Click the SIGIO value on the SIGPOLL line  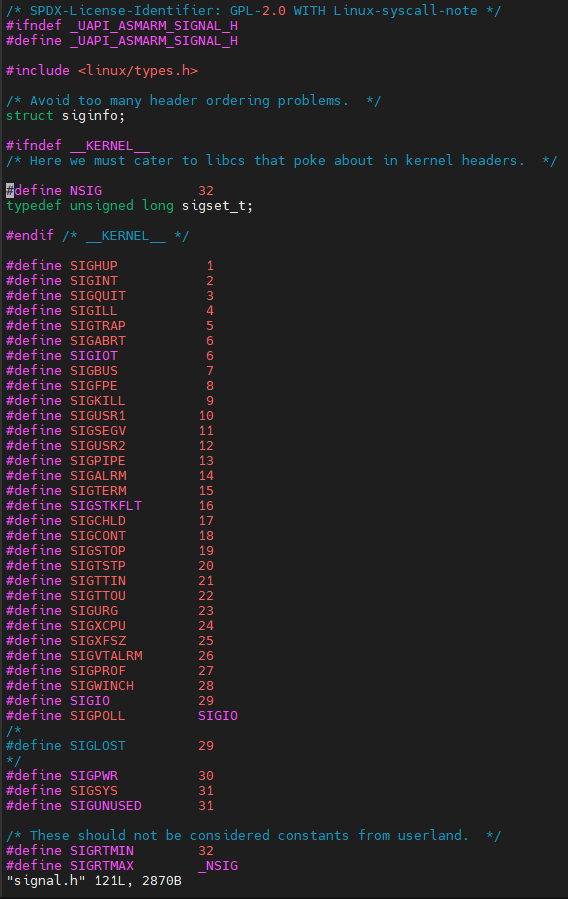click(218, 715)
